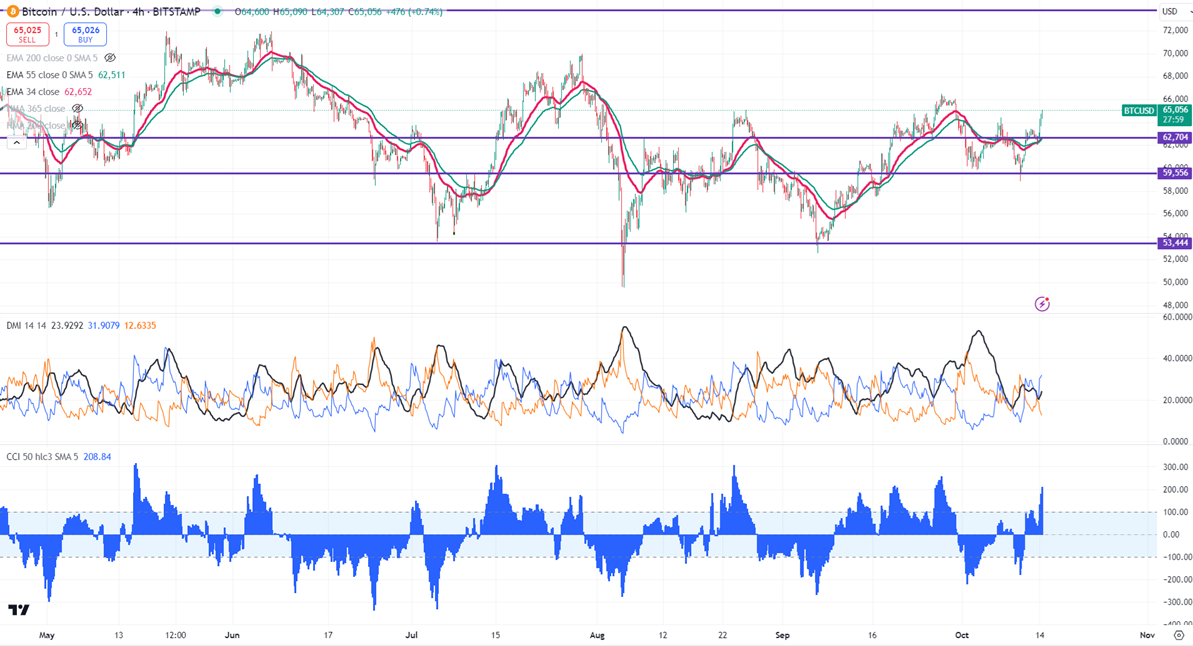Collapse the indicator legend with the chevron
Image resolution: width=1193 pixels, height=646 pixels.
17,142
